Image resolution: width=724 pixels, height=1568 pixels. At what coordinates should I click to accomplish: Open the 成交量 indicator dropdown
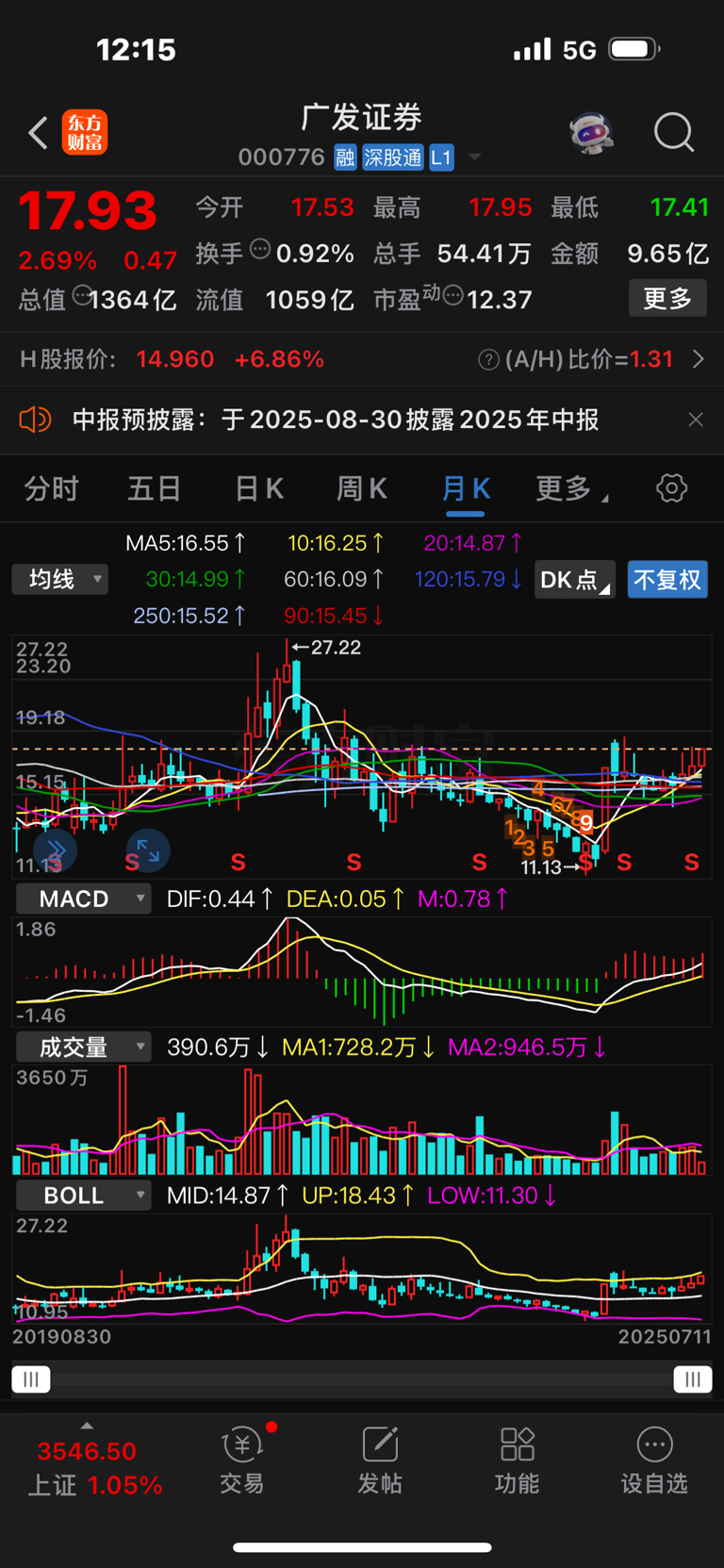(x=83, y=1047)
